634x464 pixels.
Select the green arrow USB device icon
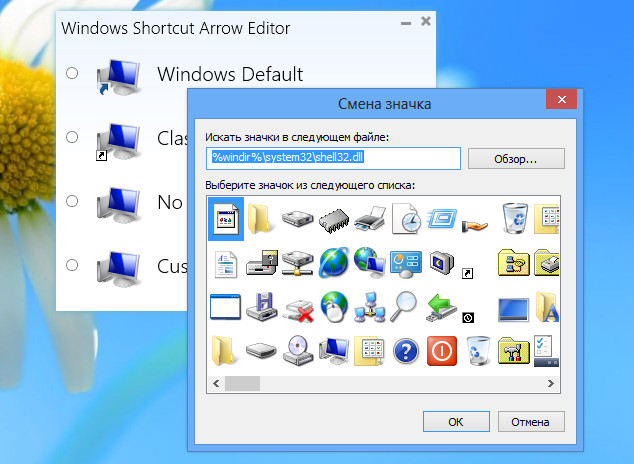click(441, 308)
